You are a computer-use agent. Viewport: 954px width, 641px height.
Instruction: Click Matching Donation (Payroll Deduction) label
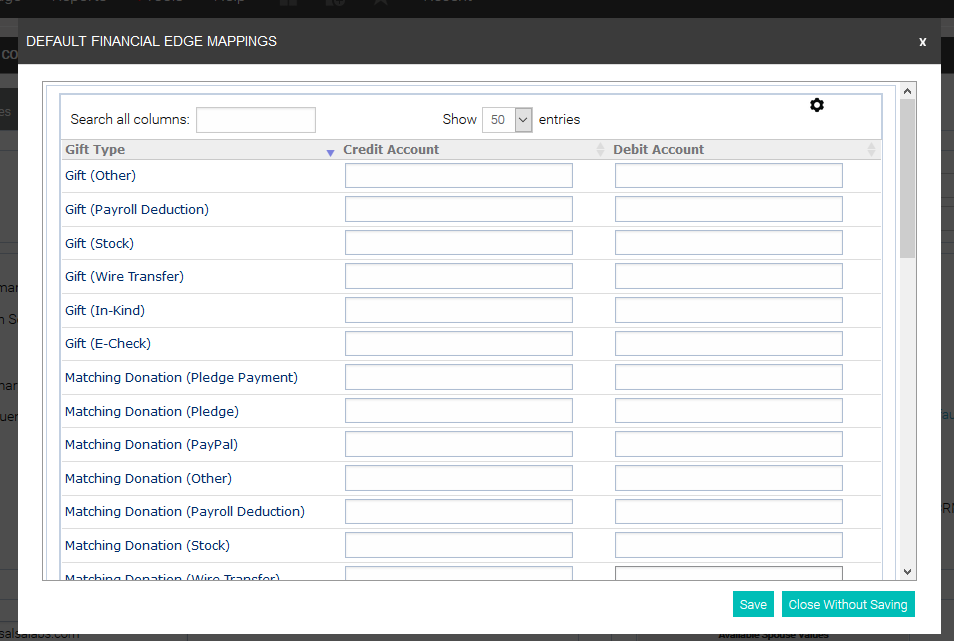click(184, 512)
